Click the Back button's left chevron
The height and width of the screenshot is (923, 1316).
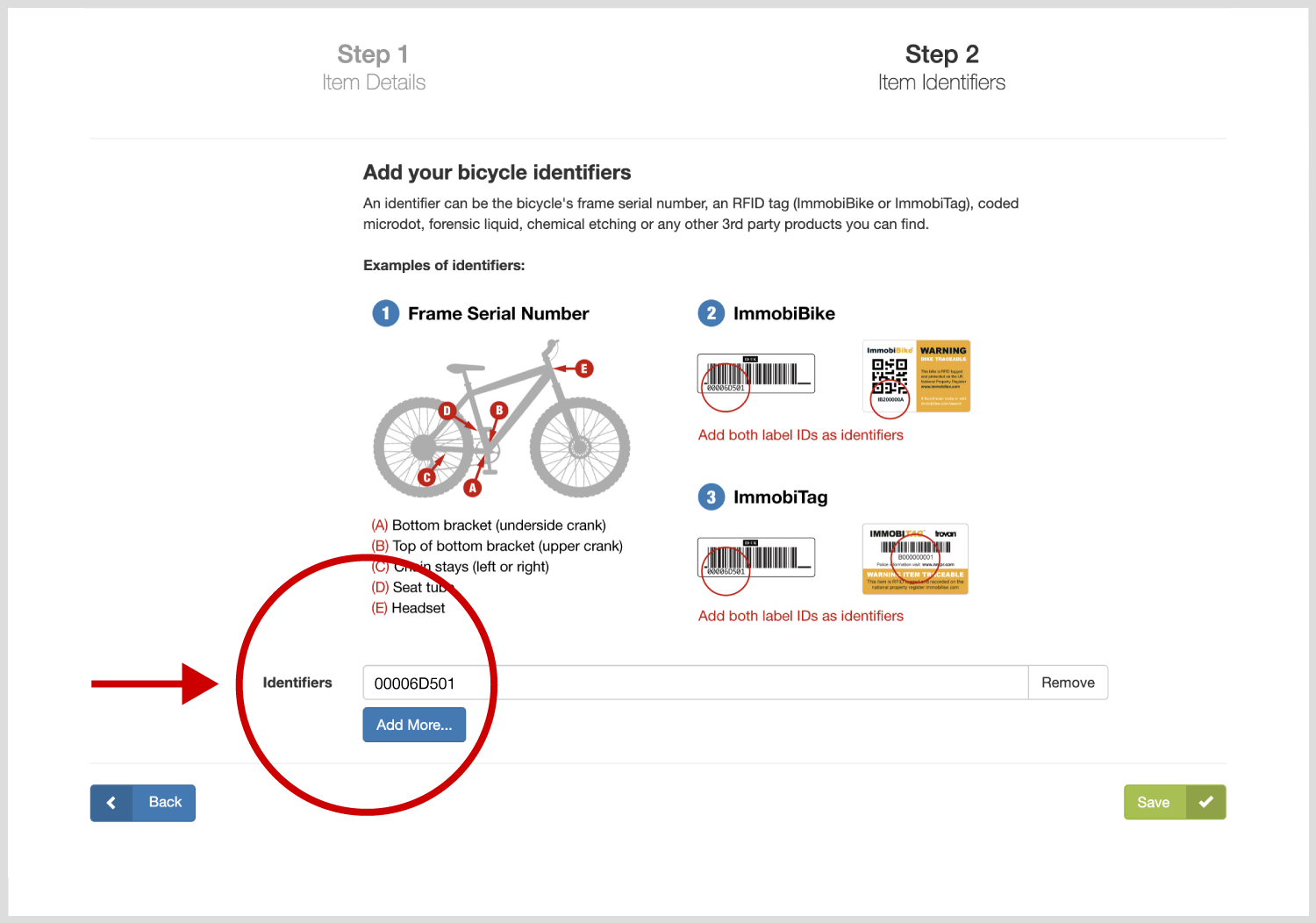pos(111,803)
